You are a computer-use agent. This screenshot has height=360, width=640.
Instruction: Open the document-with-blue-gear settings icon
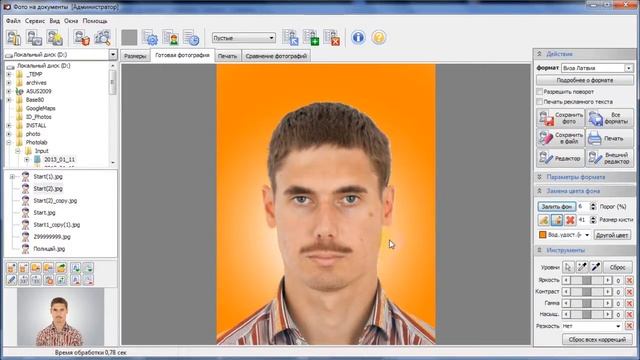[x=150, y=38]
